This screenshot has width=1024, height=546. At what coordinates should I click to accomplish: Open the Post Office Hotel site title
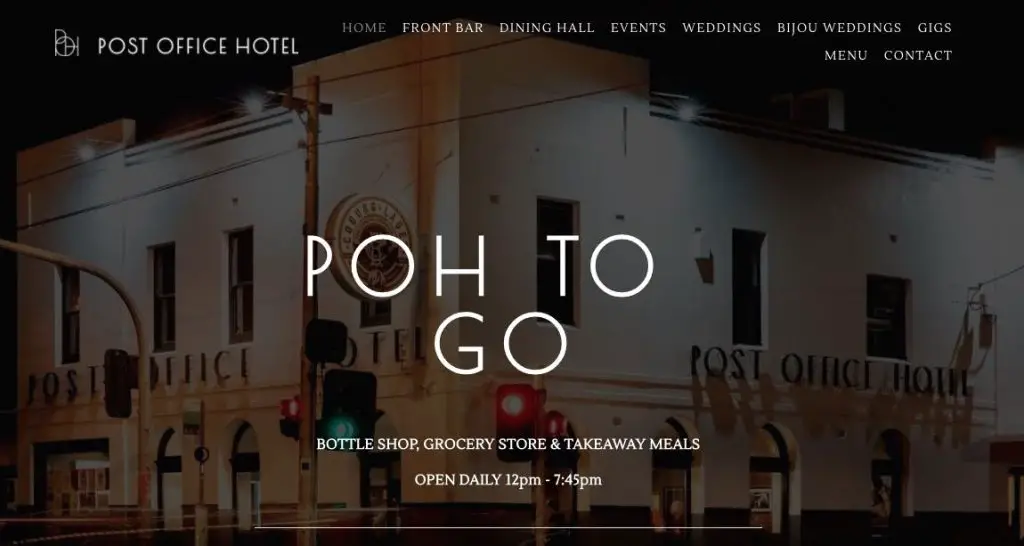198,46
